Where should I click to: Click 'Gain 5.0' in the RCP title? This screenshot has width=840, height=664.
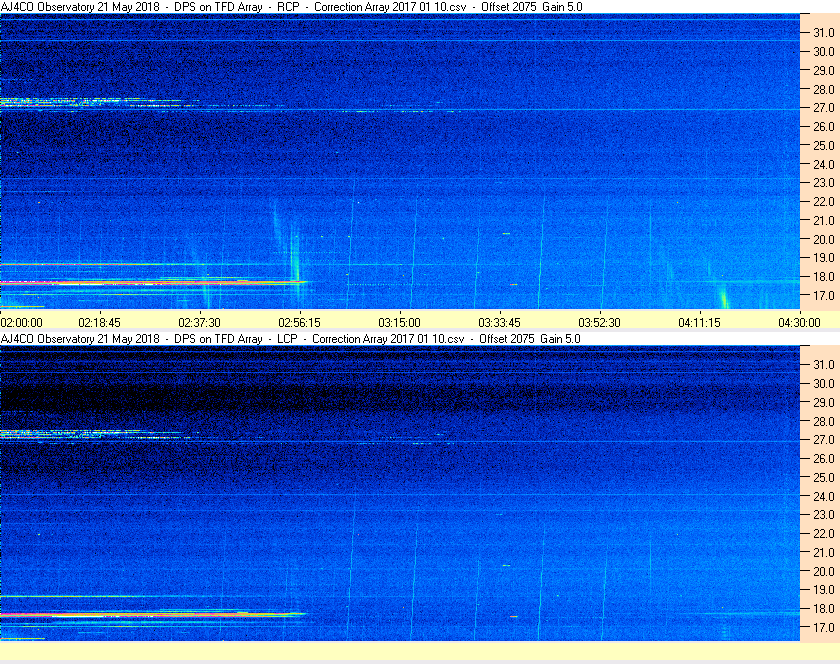tap(562, 7)
